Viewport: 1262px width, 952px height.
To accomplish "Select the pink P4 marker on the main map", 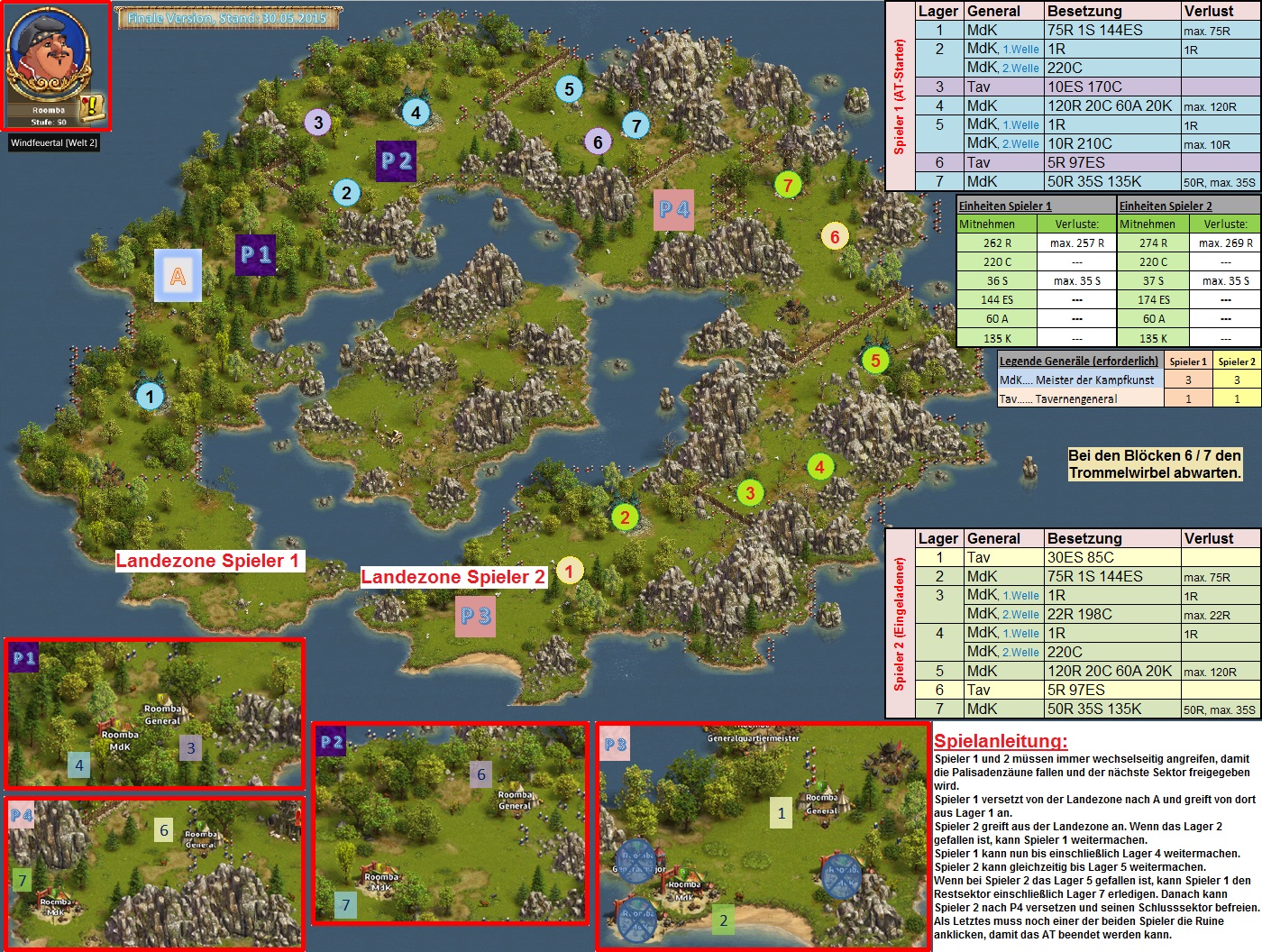I will 673,210.
